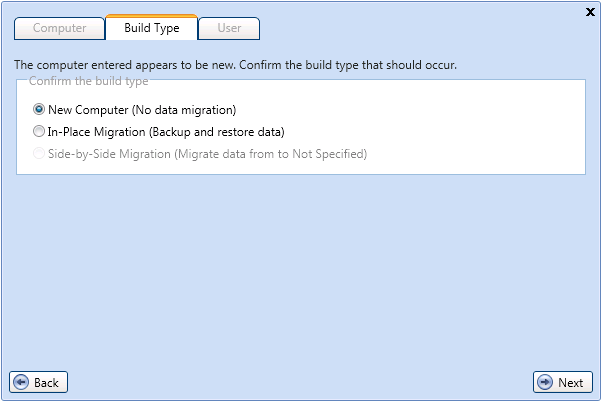This screenshot has width=601, height=401.
Task: Click the right-arrow icon on Next button
Action: click(x=545, y=382)
